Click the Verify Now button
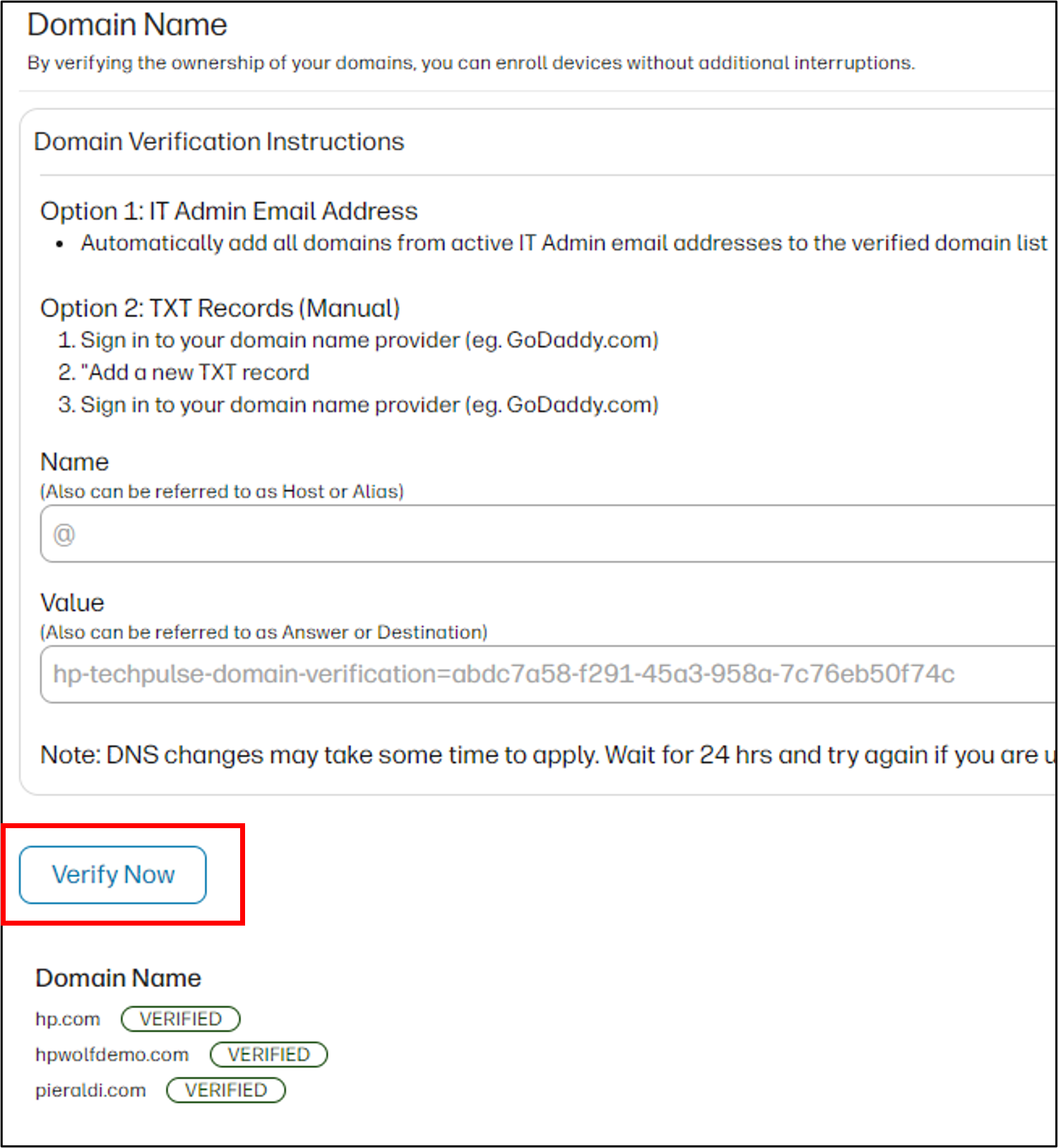 [x=113, y=875]
